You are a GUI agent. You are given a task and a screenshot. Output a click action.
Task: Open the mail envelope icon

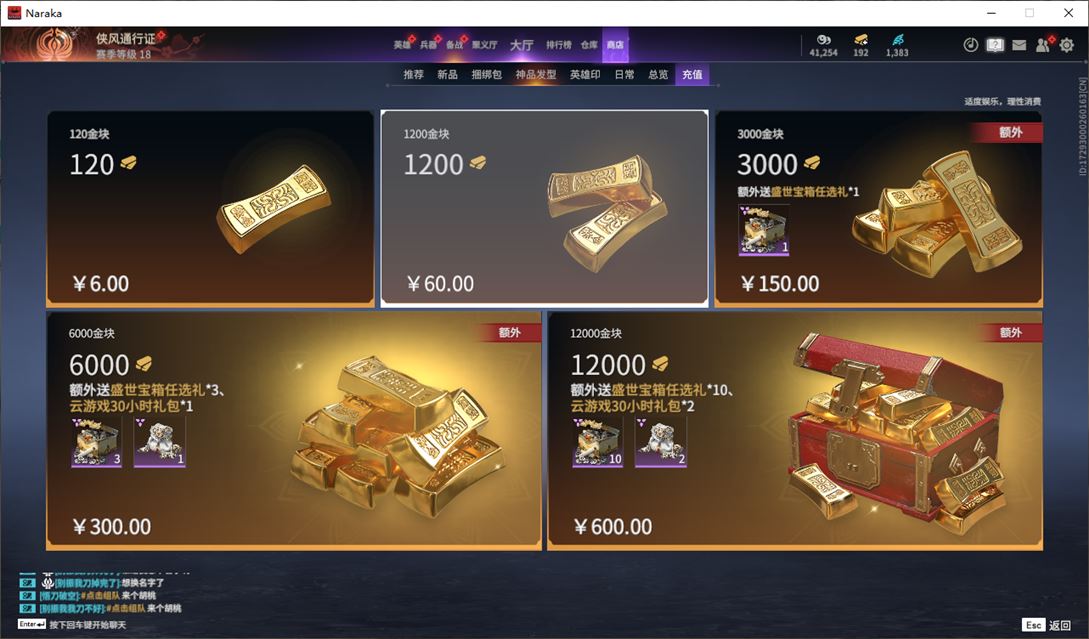pos(1019,44)
